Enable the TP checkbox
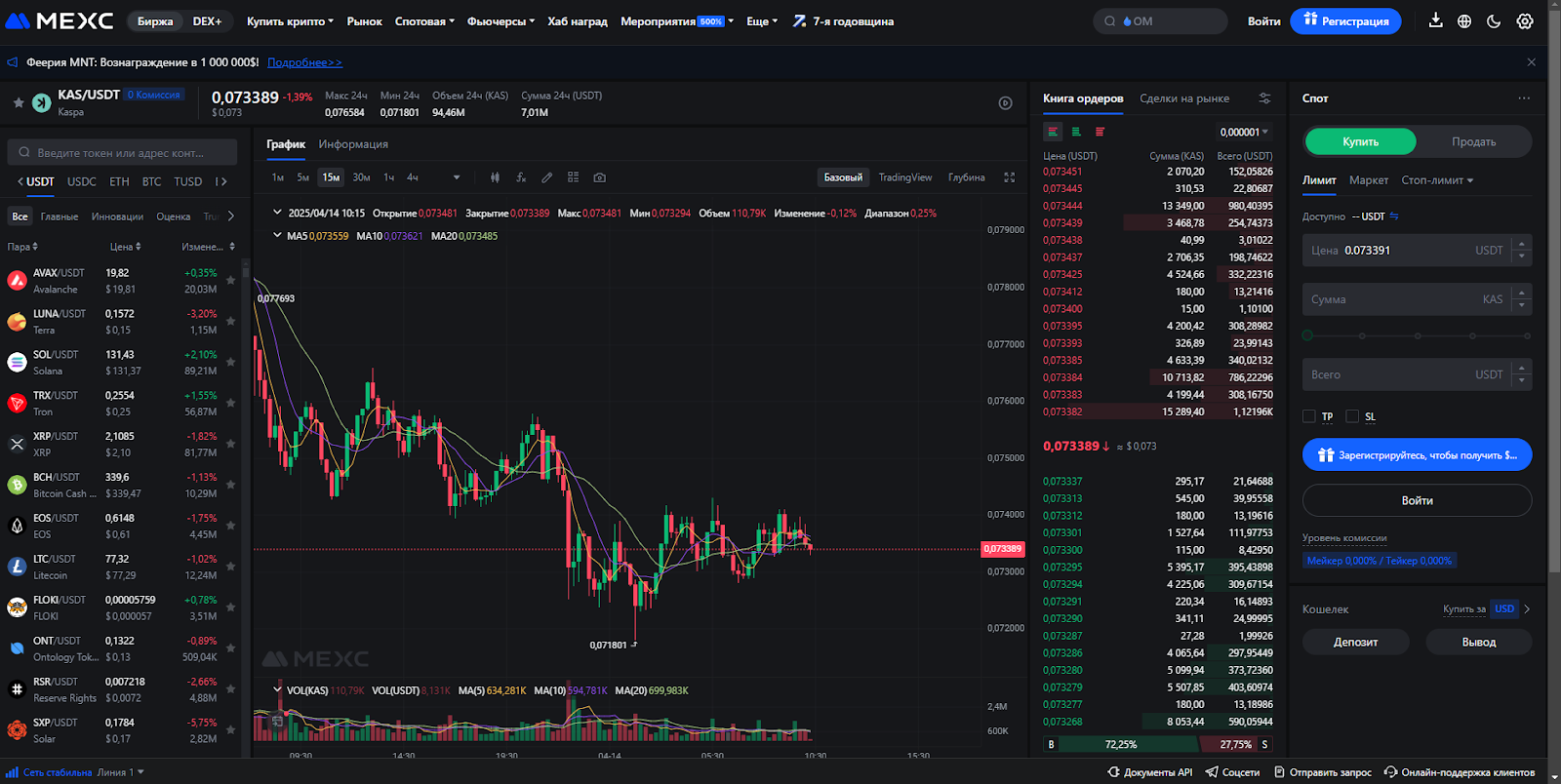 tap(1309, 416)
